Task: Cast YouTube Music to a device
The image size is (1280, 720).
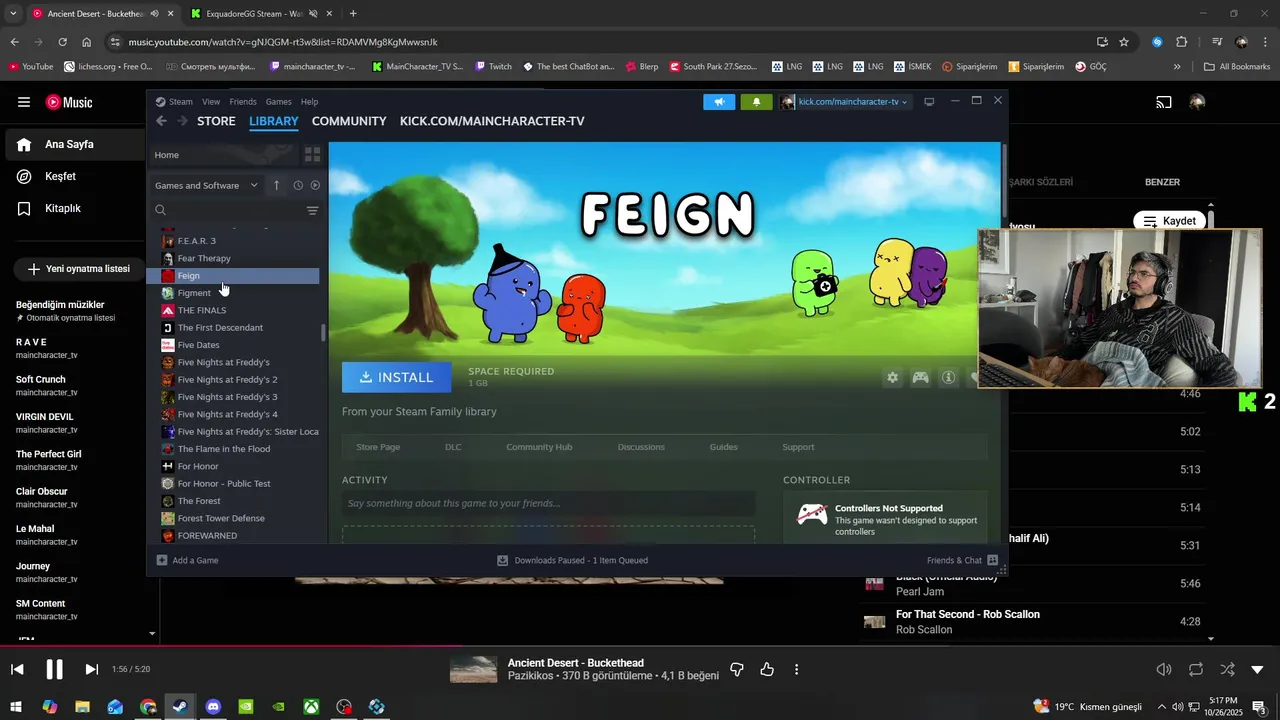Action: [1164, 102]
